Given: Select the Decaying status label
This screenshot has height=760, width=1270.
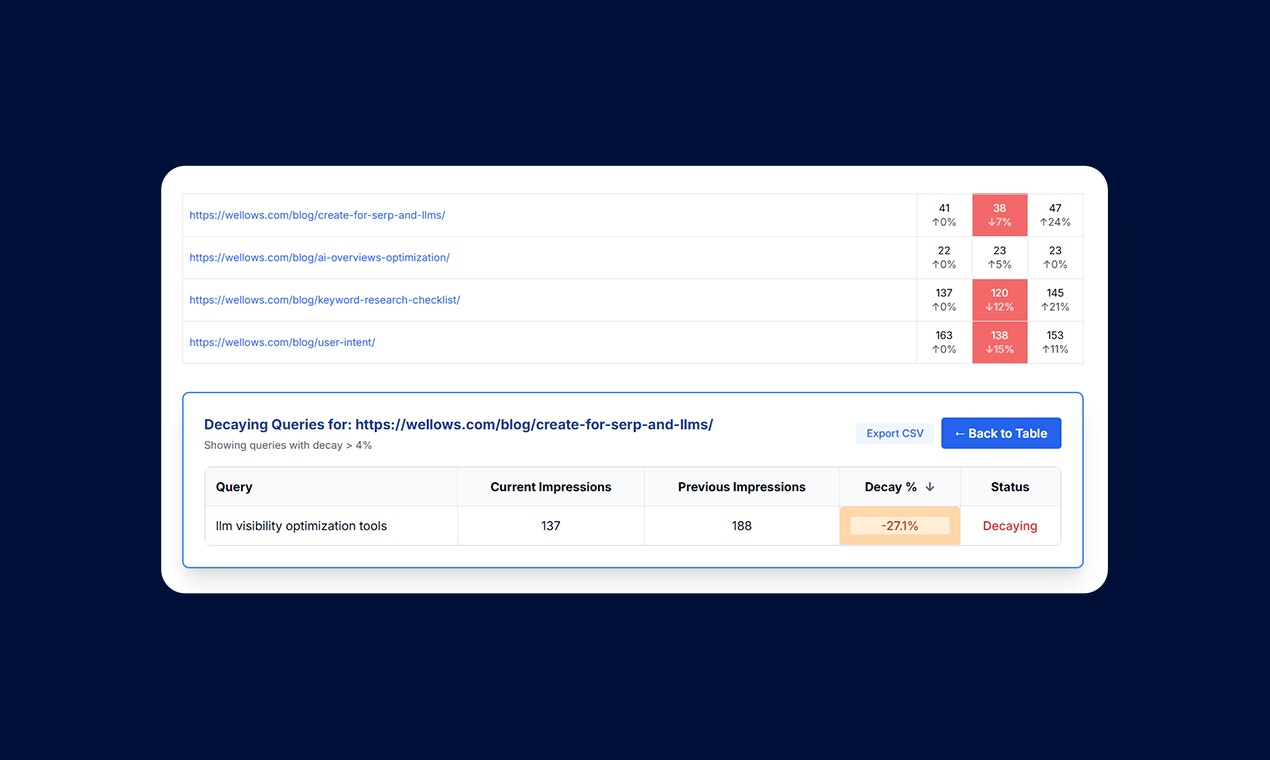Looking at the screenshot, I should click(1010, 525).
